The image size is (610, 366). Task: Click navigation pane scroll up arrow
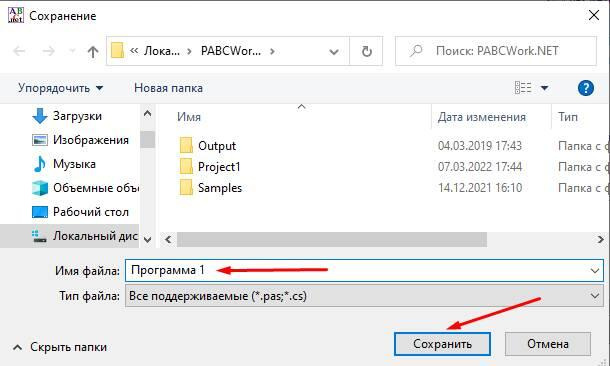(x=147, y=114)
